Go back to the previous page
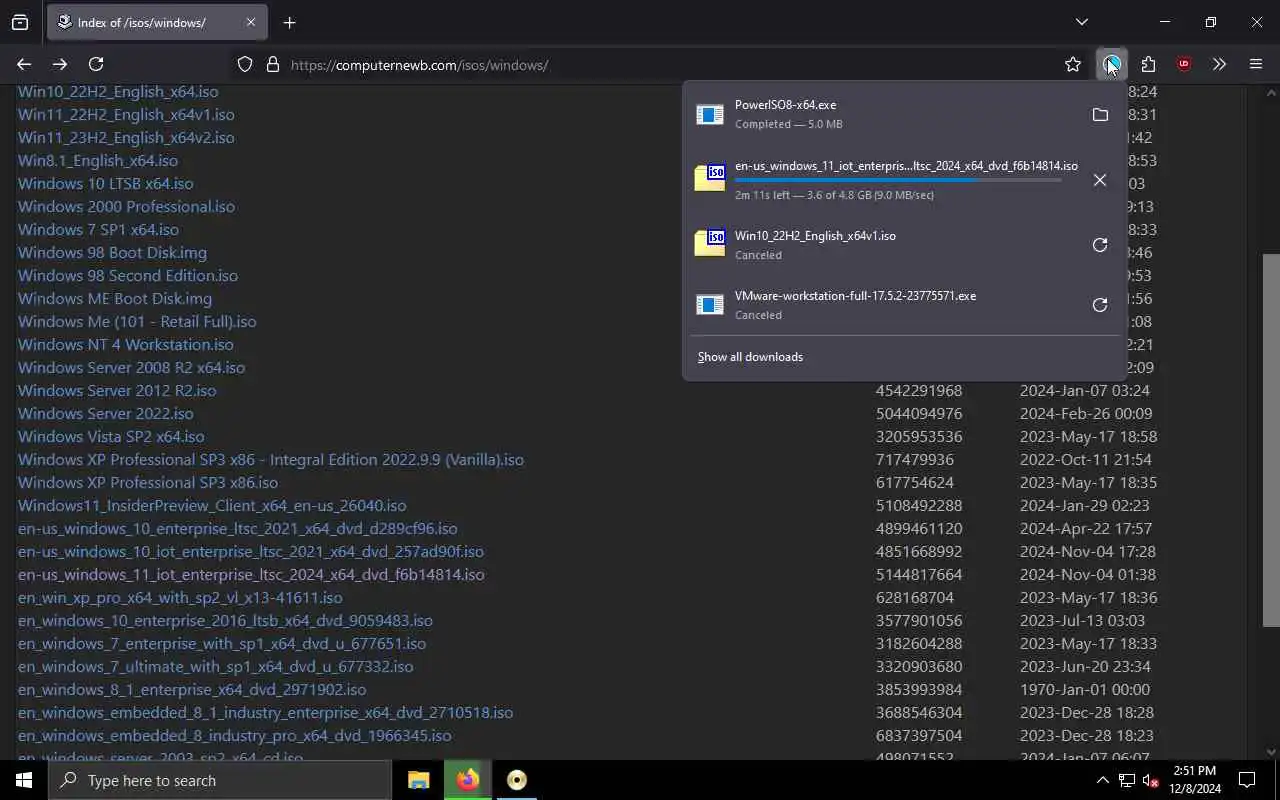This screenshot has width=1280, height=800. coord(24,64)
